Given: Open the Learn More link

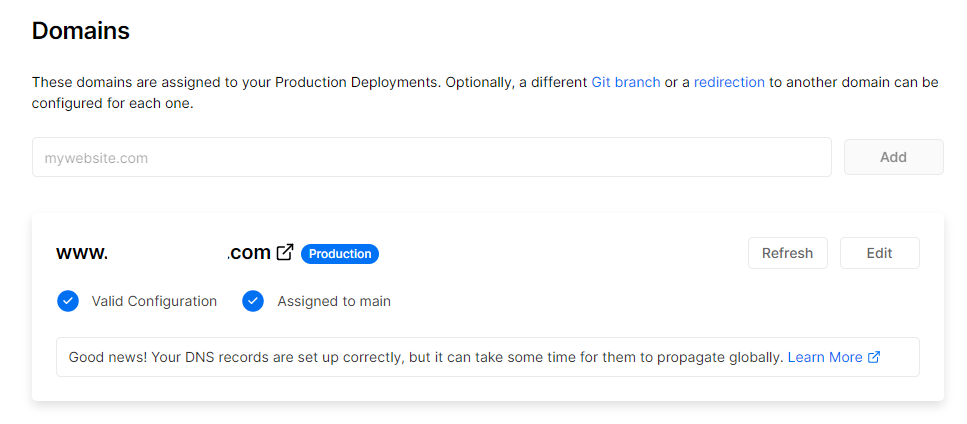Looking at the screenshot, I should [825, 357].
